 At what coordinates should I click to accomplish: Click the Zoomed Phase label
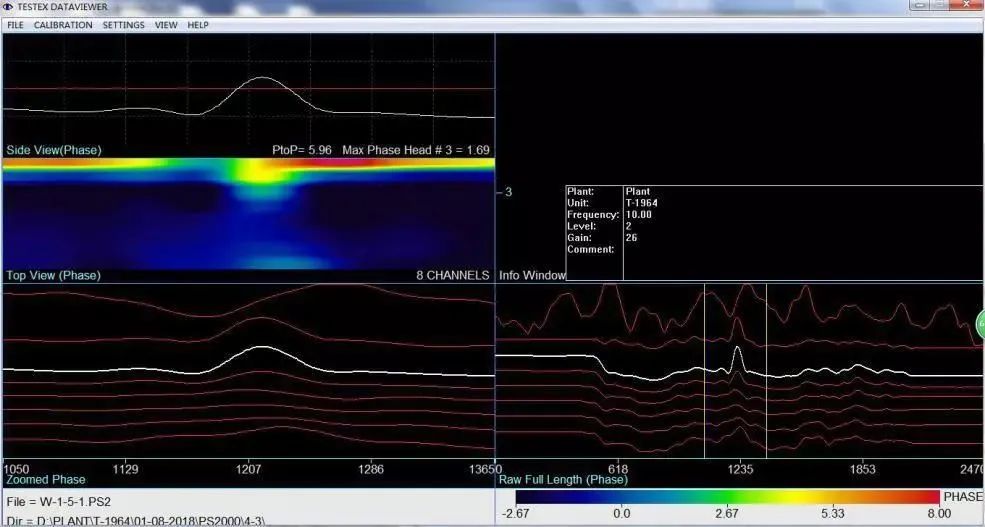(45, 479)
